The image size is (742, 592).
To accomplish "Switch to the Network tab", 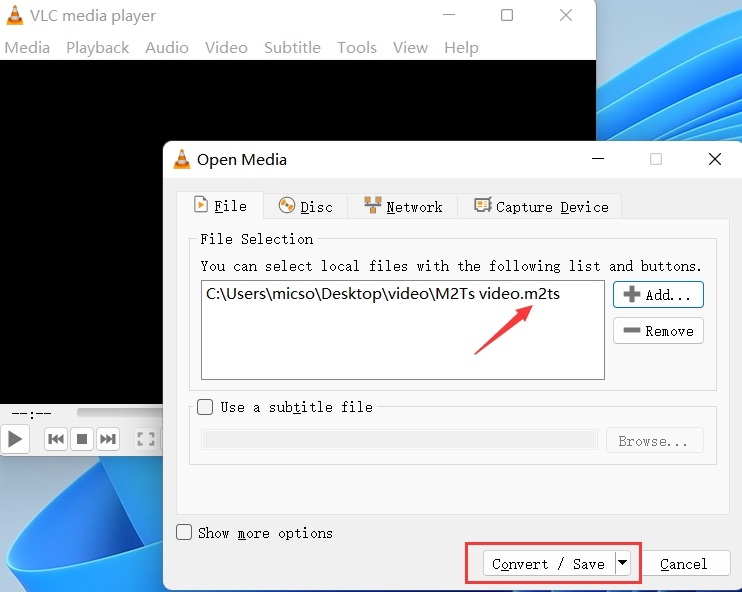I will (403, 207).
